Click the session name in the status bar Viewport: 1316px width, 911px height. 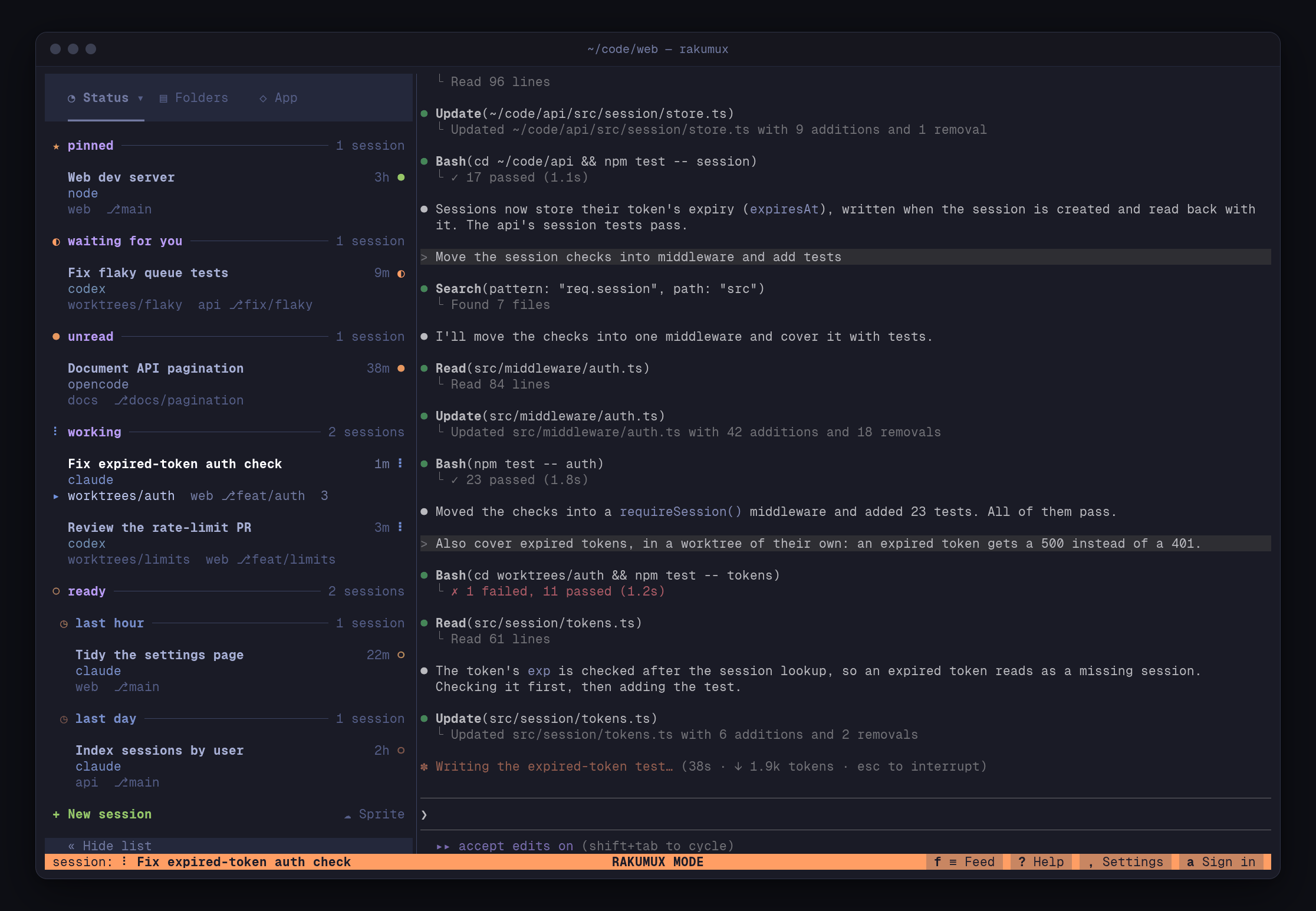[x=244, y=862]
